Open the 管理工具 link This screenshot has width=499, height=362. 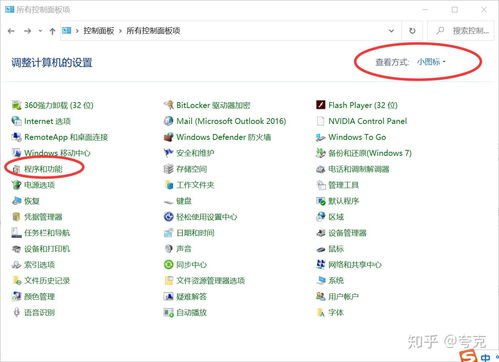point(343,185)
